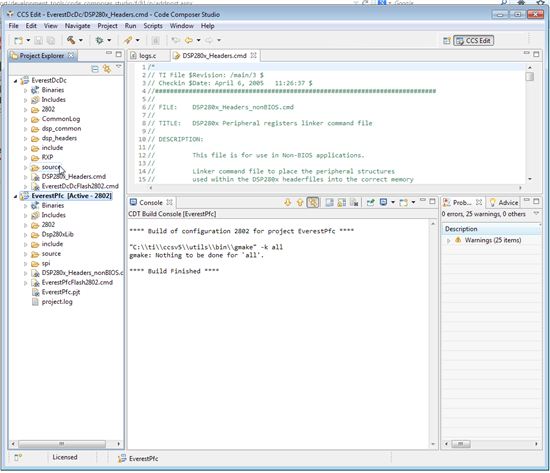Open the Open Perspective icon beside CCS Edit
Screen dimensions: 550x473
(x=447, y=41)
